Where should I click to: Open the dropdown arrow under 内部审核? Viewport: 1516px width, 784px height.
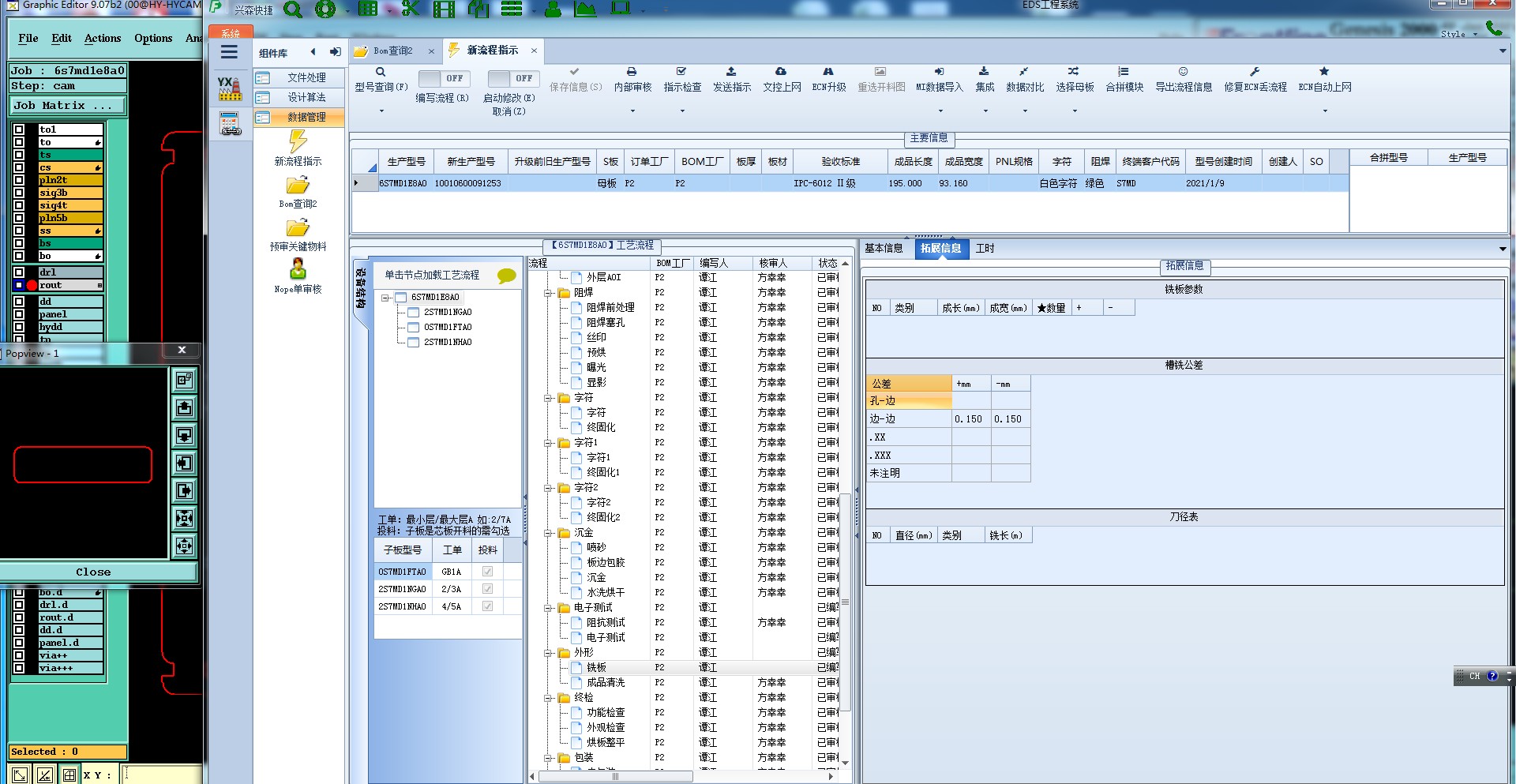click(x=632, y=111)
